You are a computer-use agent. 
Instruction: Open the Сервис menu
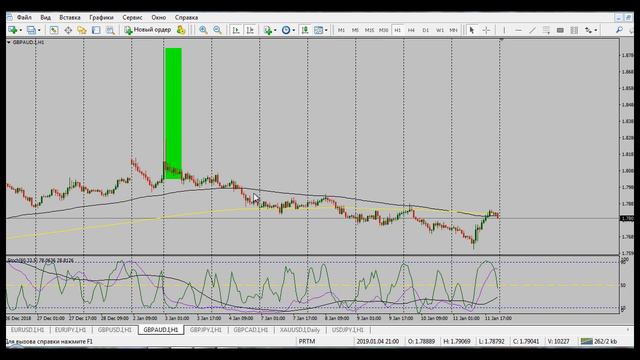(132, 18)
